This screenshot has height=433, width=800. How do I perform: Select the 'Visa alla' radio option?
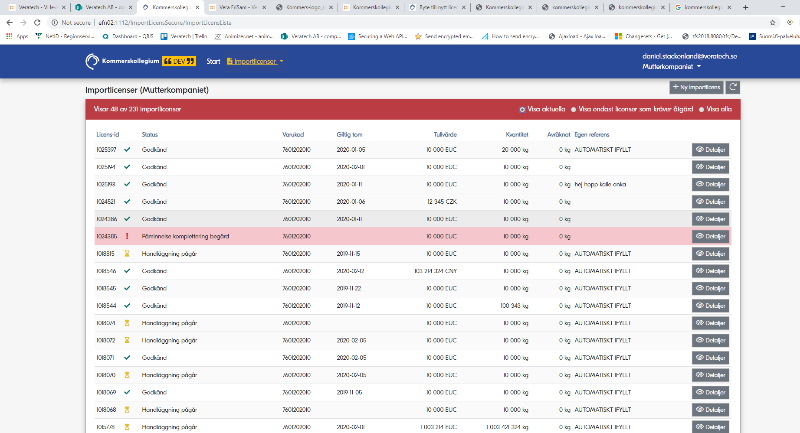click(702, 110)
